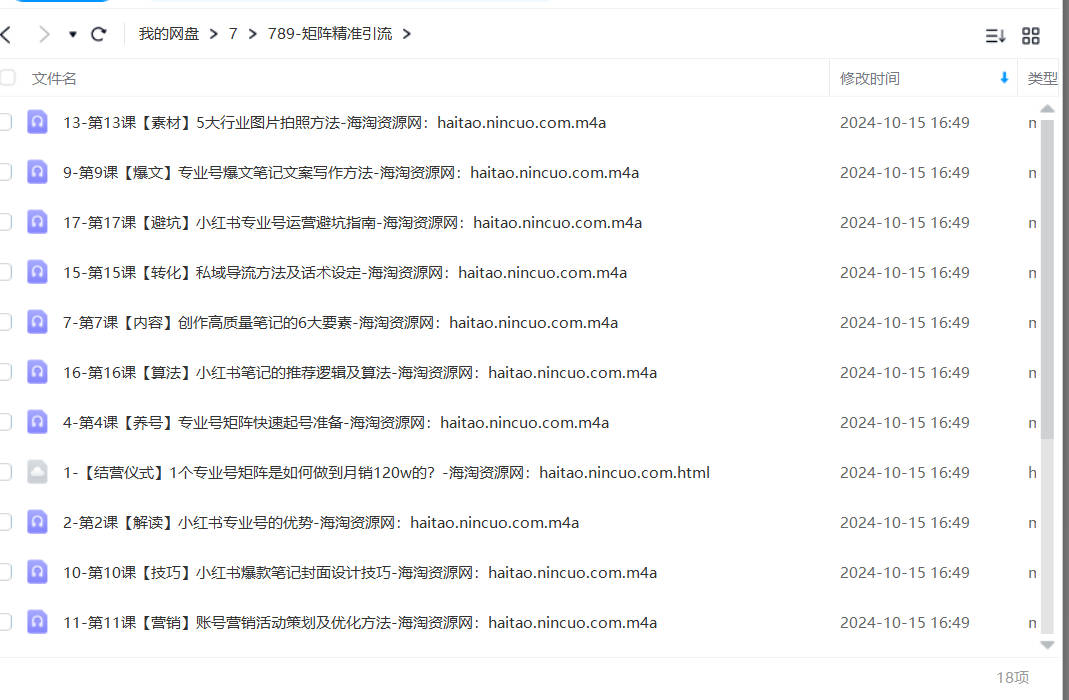The width and height of the screenshot is (1069, 700).
Task: Click audio icon of 7-第7课 file
Action: tap(37, 322)
